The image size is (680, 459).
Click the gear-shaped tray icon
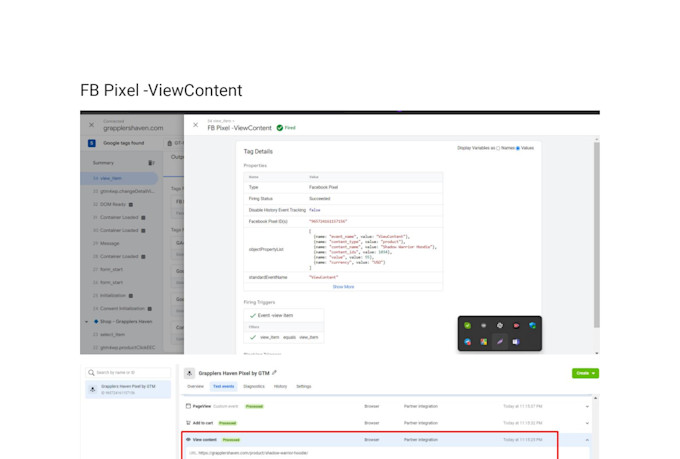500,325
